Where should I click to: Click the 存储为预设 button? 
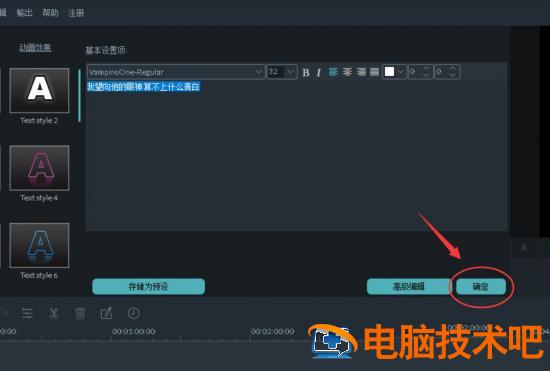pos(148,286)
